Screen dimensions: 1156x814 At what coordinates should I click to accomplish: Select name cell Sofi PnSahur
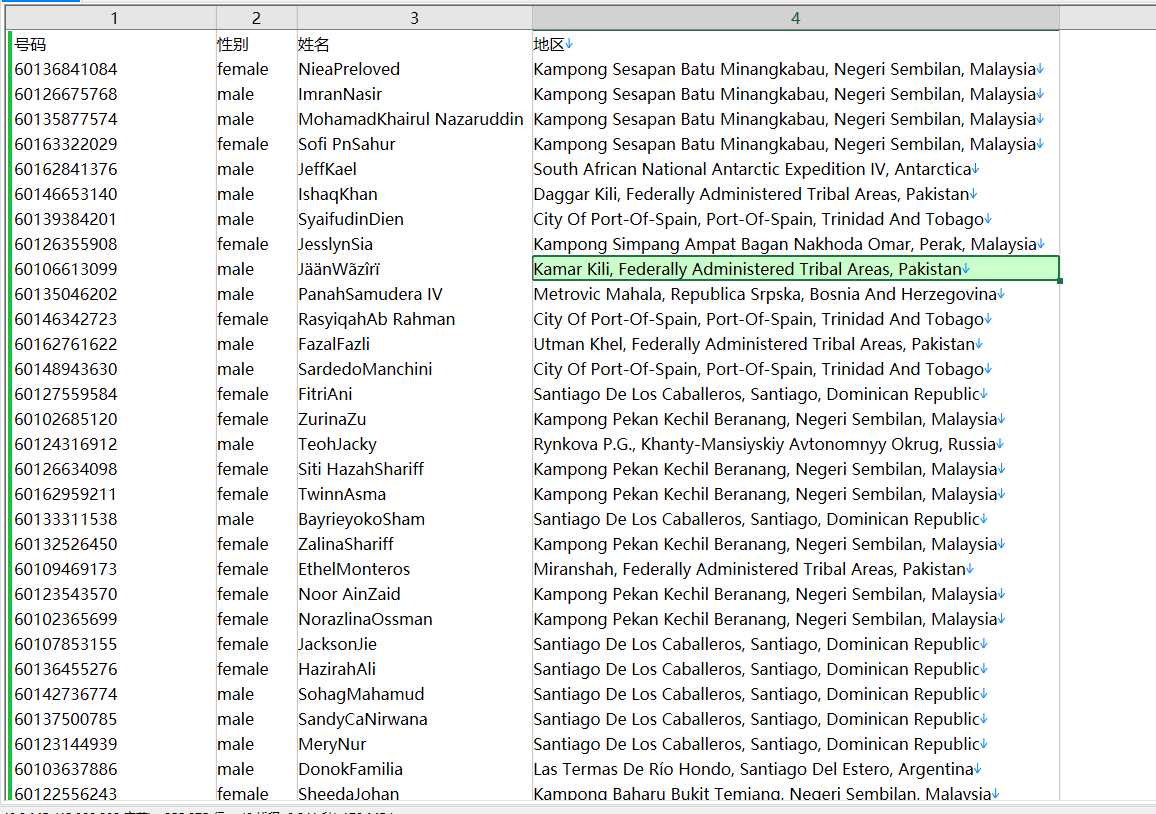414,145
